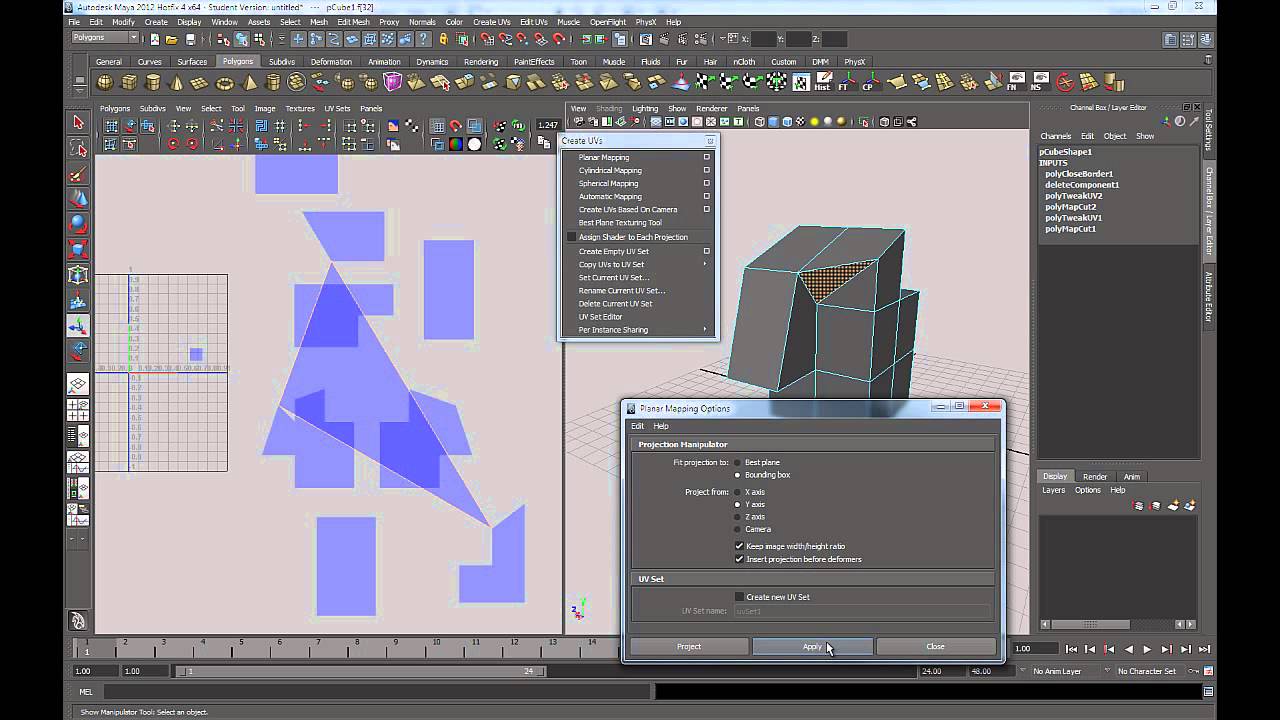Choose Project from Camera
The height and width of the screenshot is (720, 1280).
tap(738, 529)
